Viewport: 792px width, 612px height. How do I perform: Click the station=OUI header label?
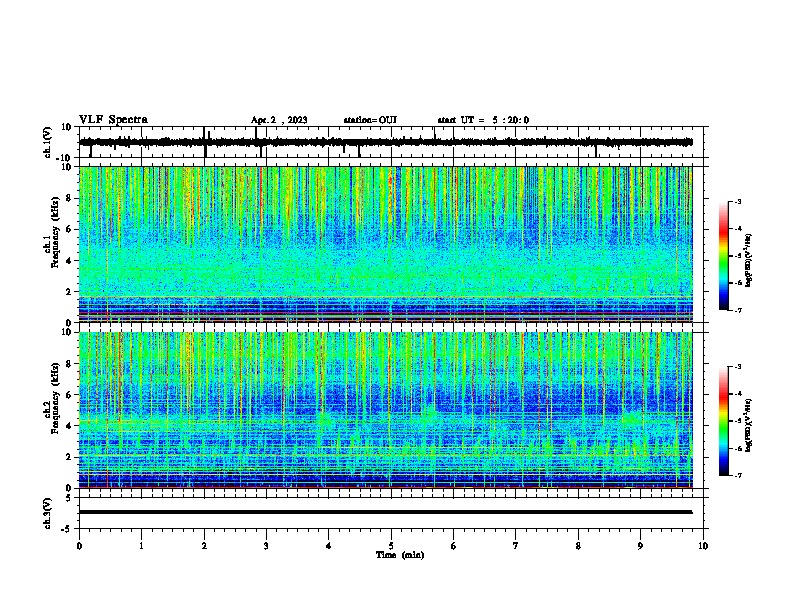(x=370, y=120)
